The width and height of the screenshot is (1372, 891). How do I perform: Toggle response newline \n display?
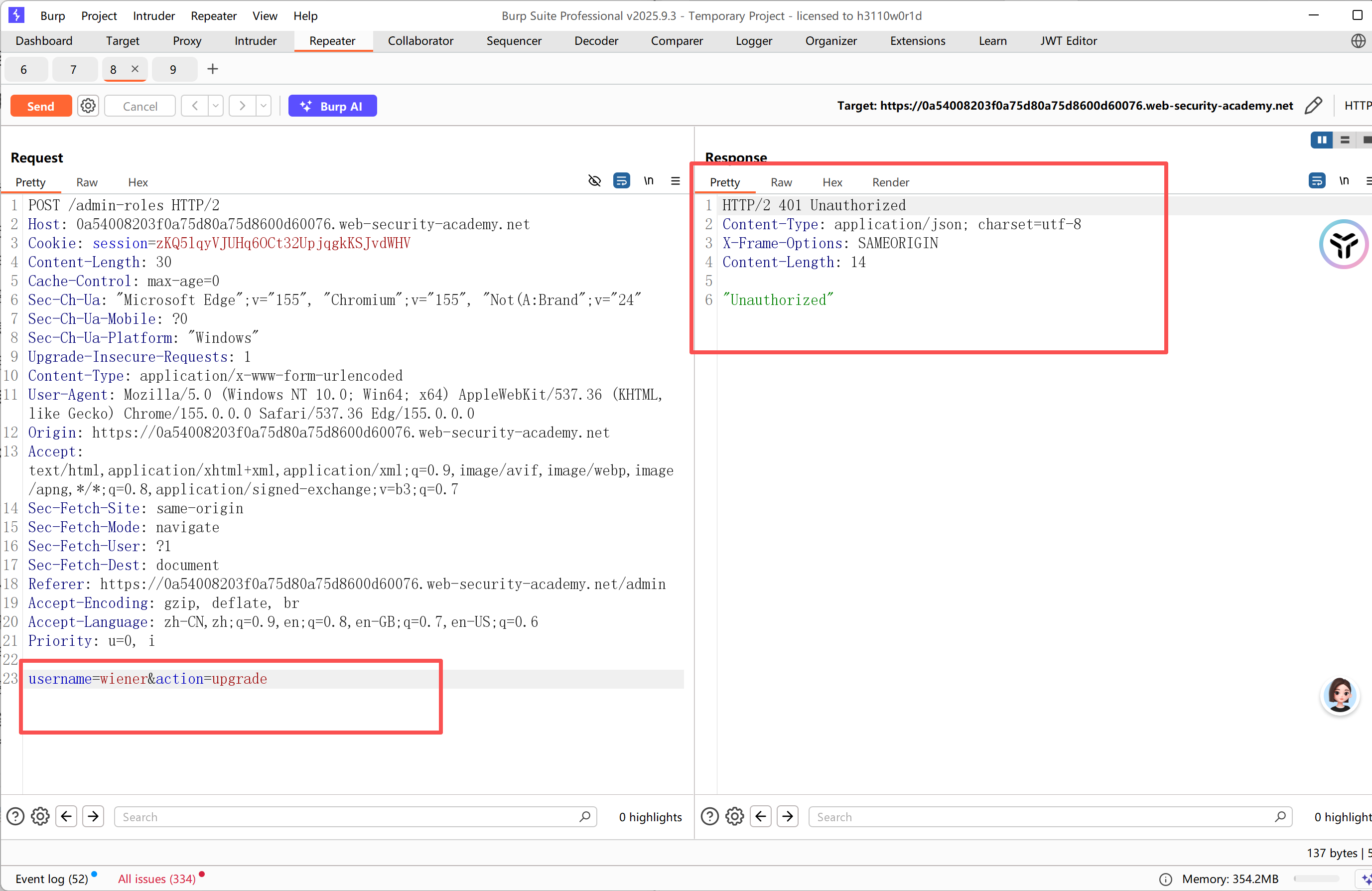(1344, 181)
